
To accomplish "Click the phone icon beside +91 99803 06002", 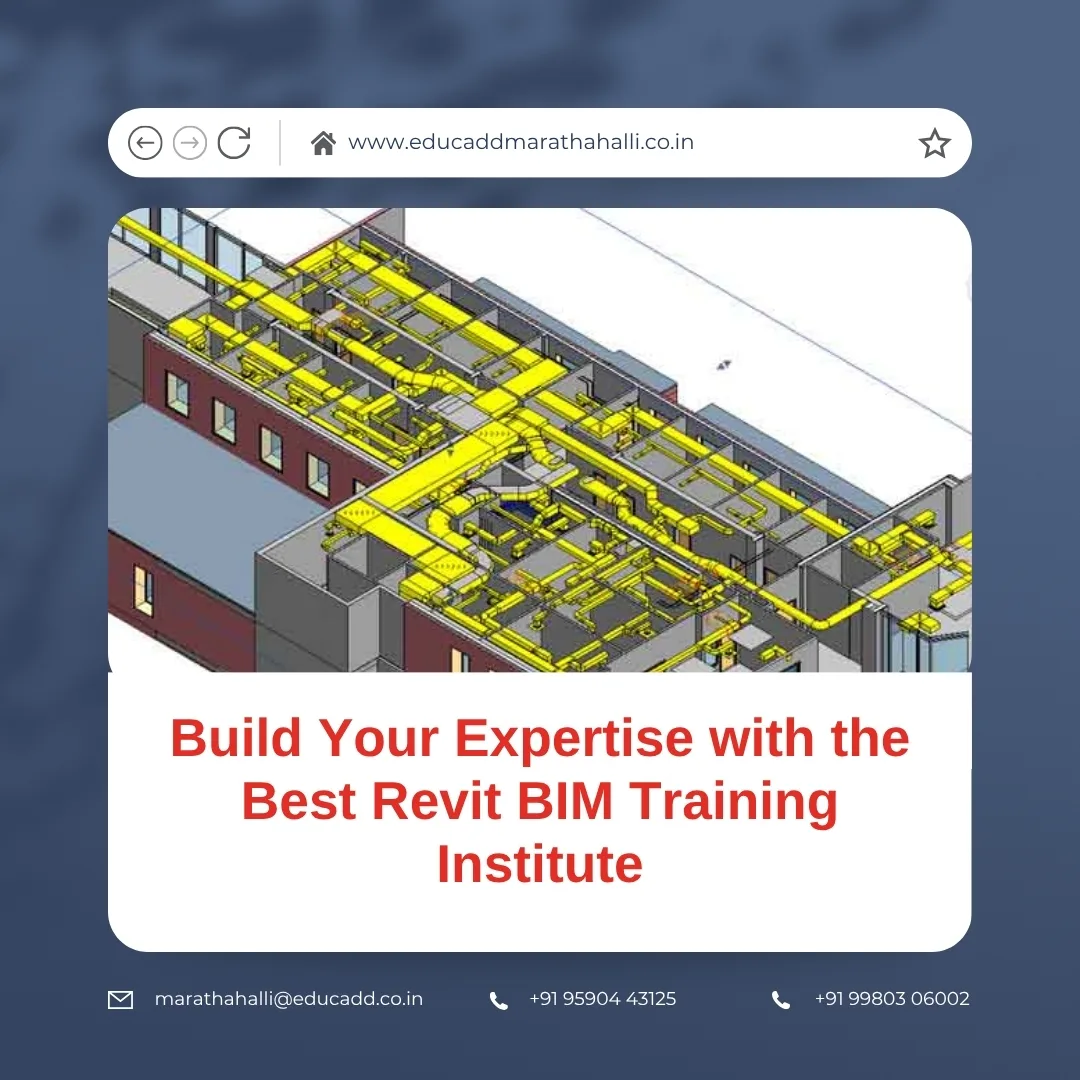I will [781, 1000].
